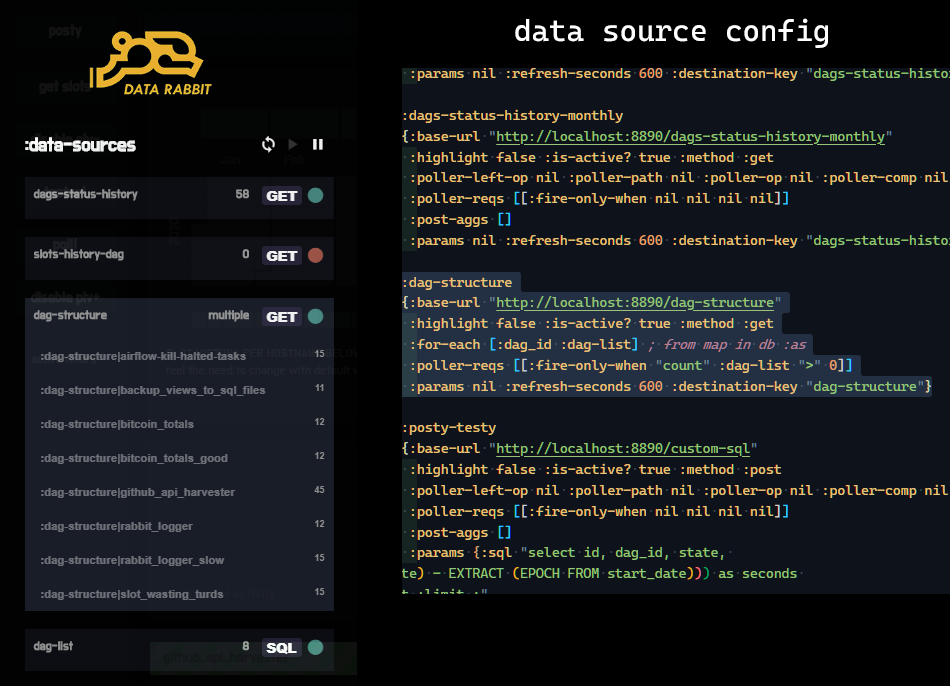Click the :posty-testy config key
The width and height of the screenshot is (950, 686).
pyautogui.click(x=449, y=428)
